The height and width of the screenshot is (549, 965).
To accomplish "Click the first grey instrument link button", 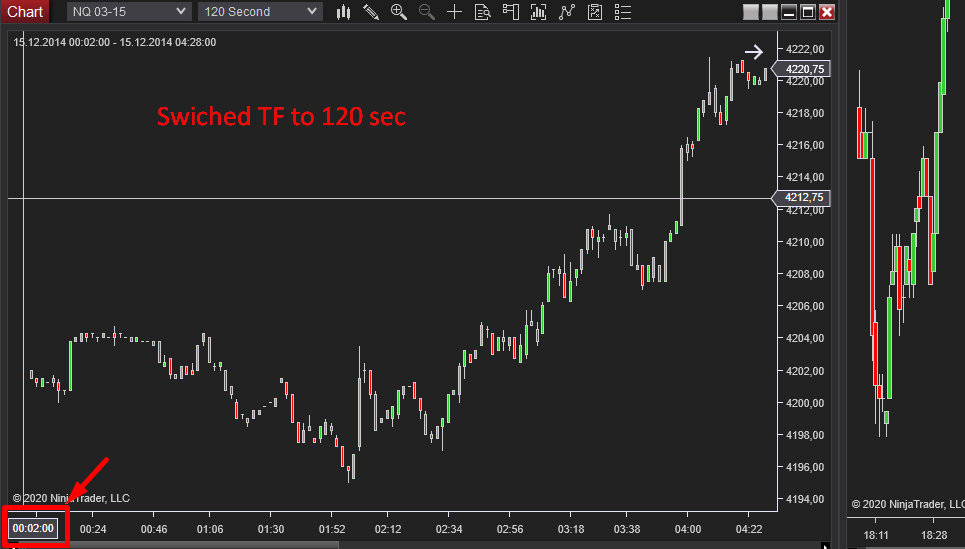I will (x=751, y=12).
